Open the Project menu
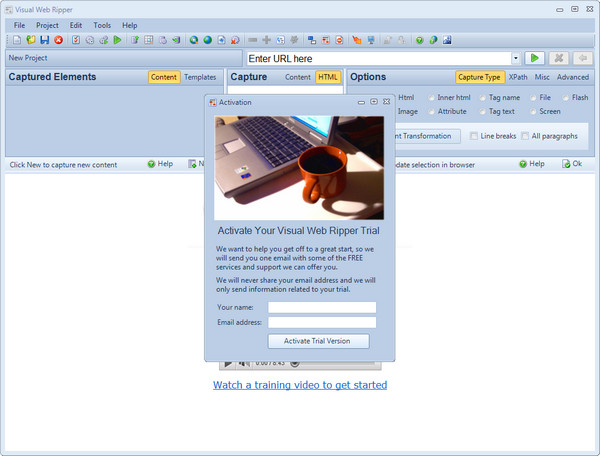This screenshot has width=600, height=456. click(x=47, y=25)
